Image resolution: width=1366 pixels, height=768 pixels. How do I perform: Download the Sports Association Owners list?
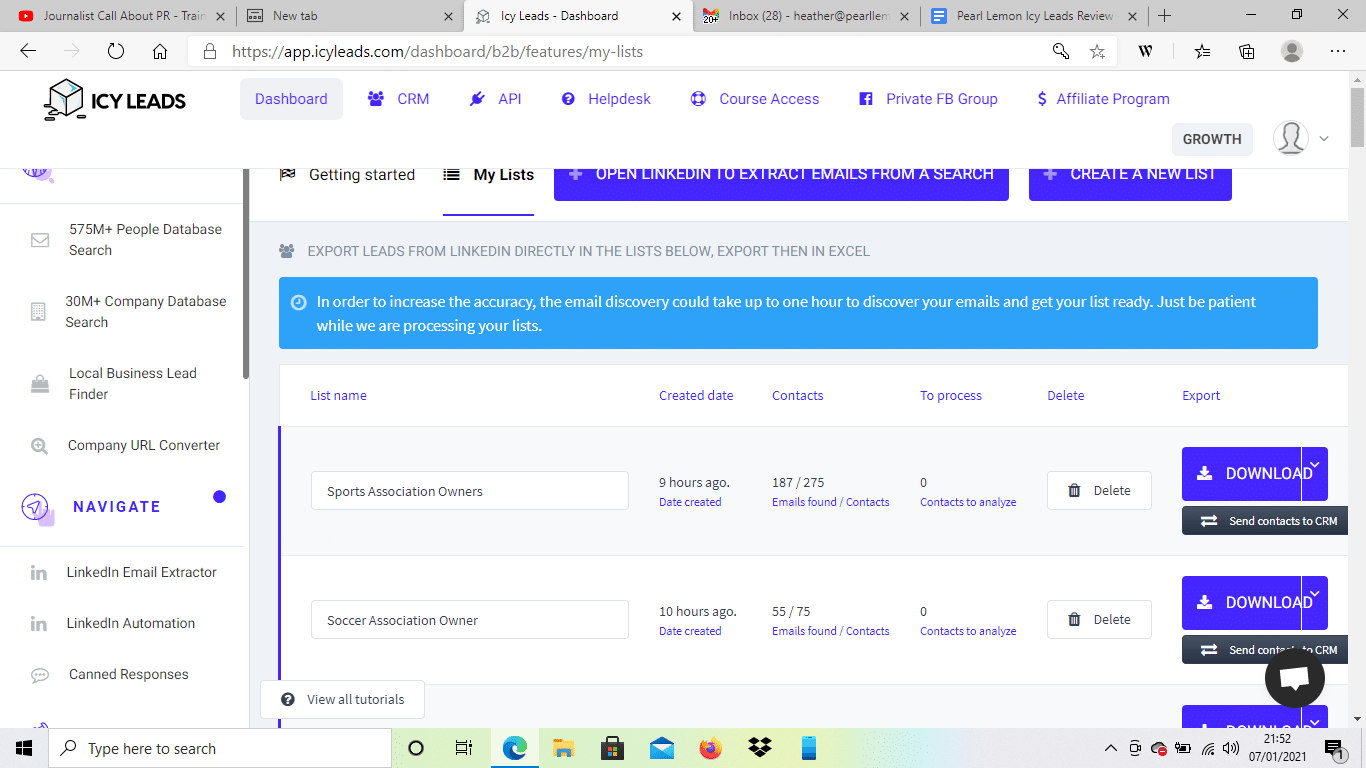[1241, 474]
